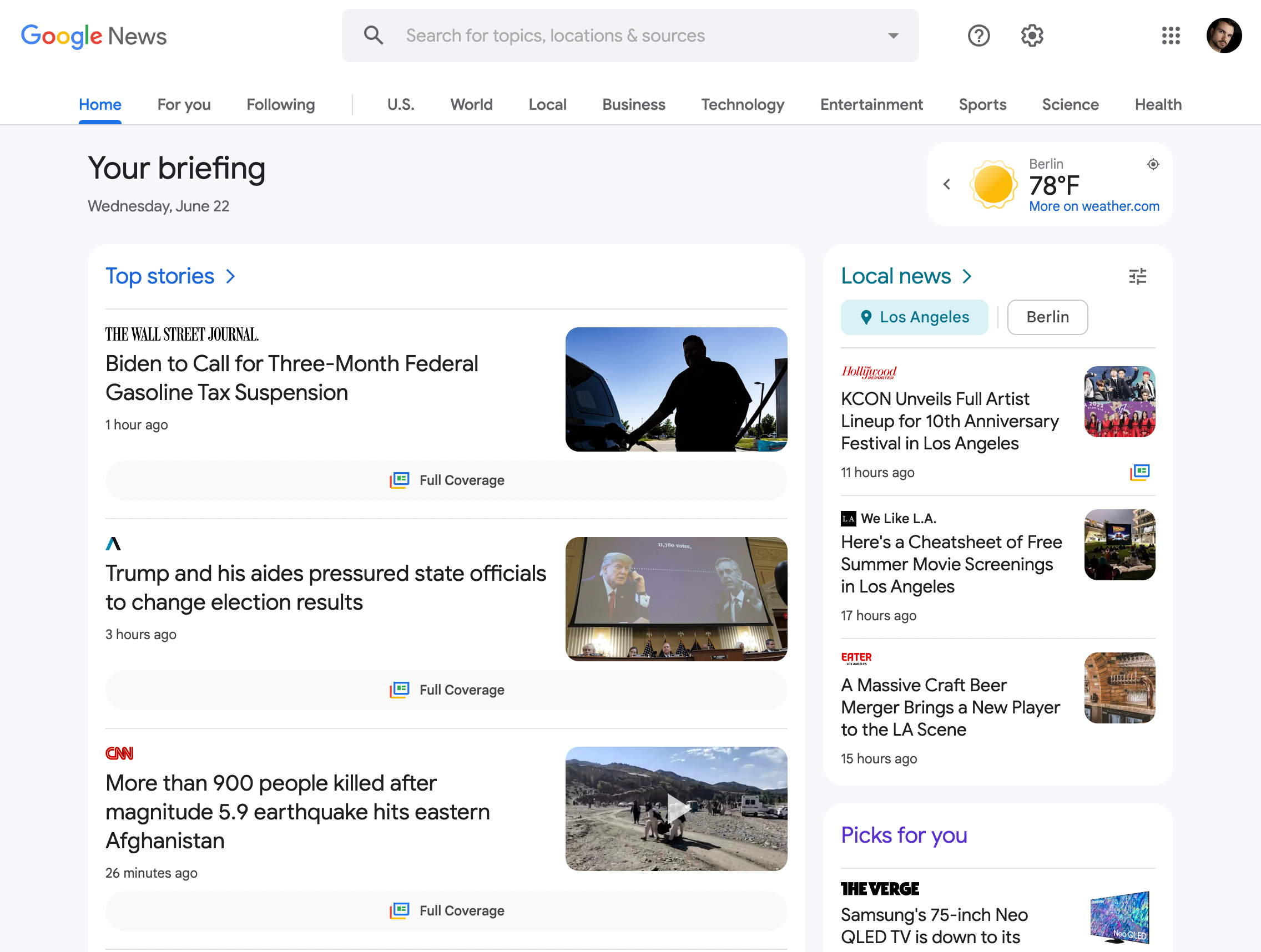Open the Business tab
1261x952 pixels.
click(633, 104)
